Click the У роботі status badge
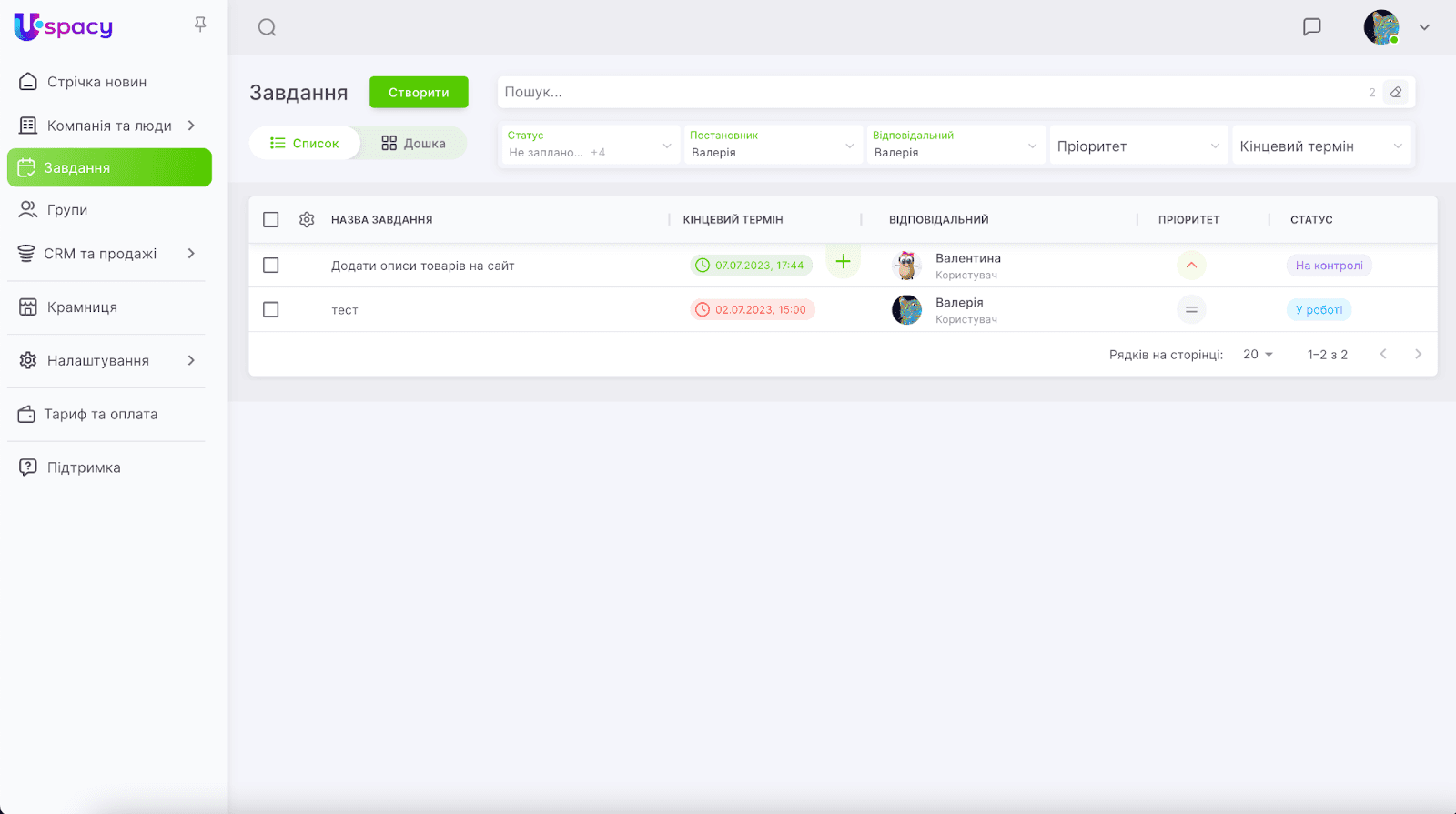The image size is (1456, 814). (1319, 310)
